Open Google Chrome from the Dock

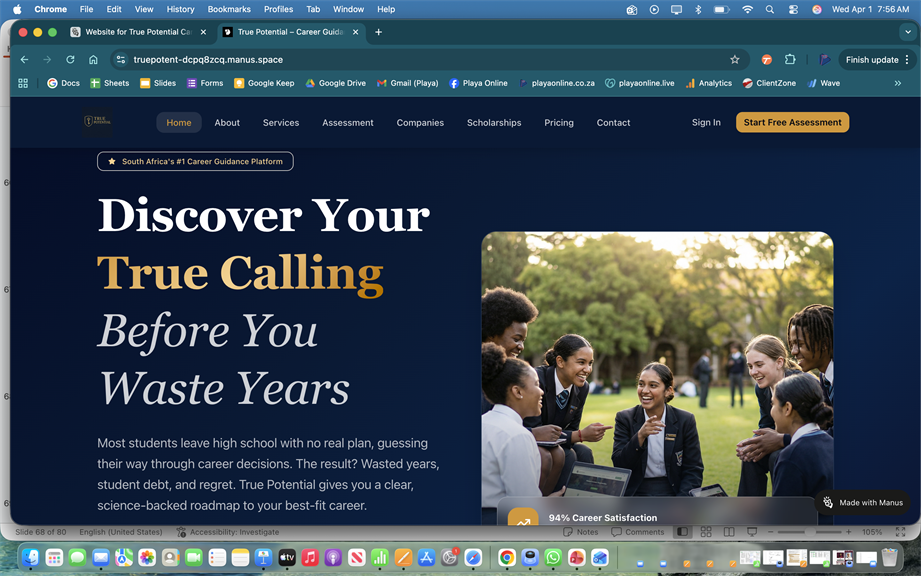point(507,557)
